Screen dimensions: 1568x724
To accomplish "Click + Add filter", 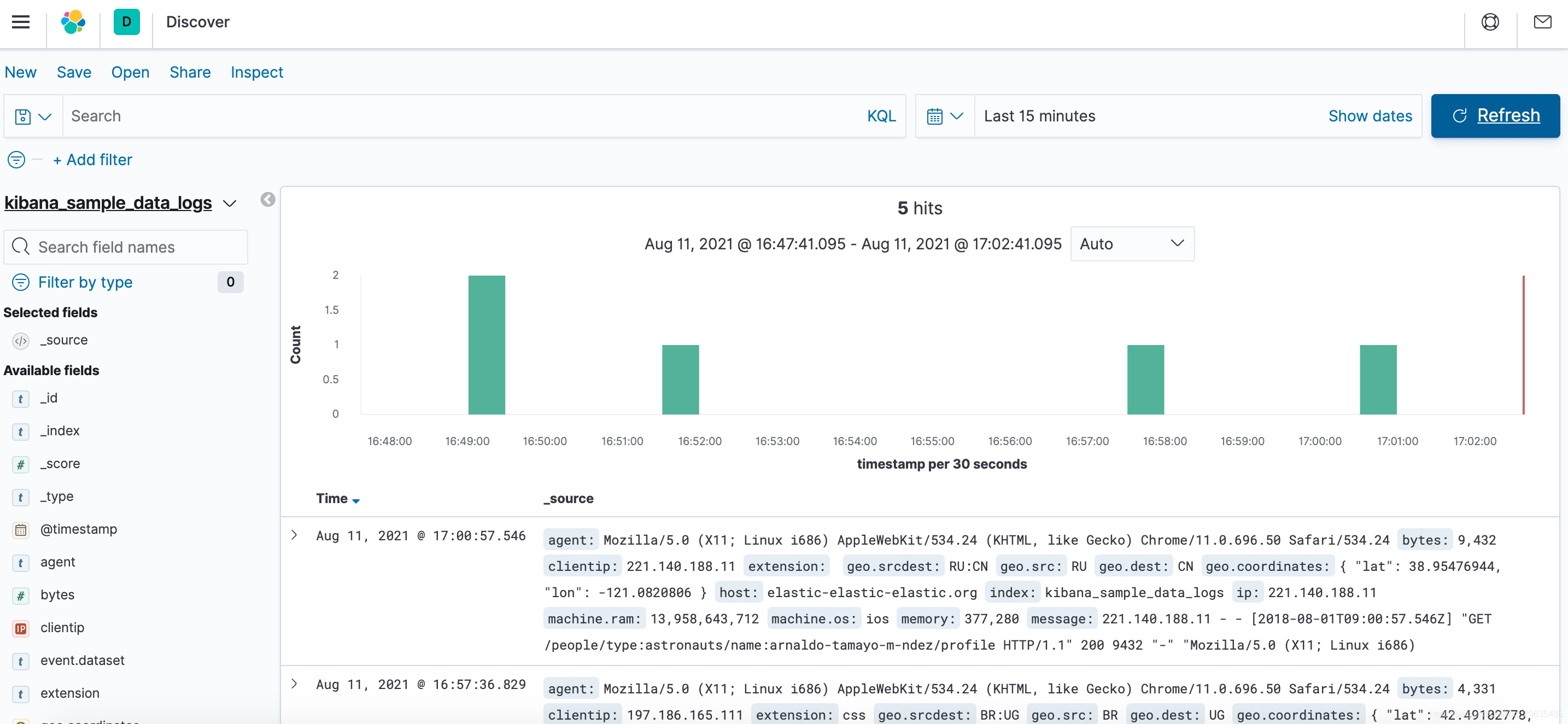I will click(92, 160).
